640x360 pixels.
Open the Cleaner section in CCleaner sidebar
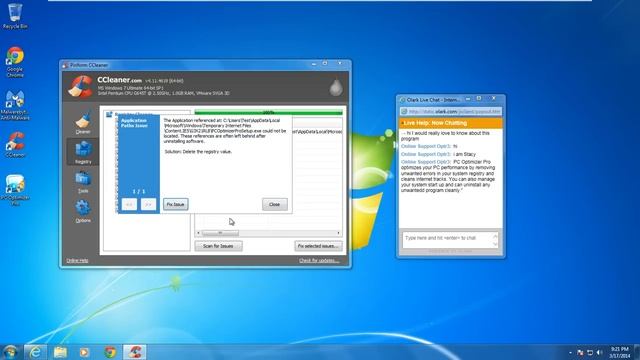coord(83,122)
